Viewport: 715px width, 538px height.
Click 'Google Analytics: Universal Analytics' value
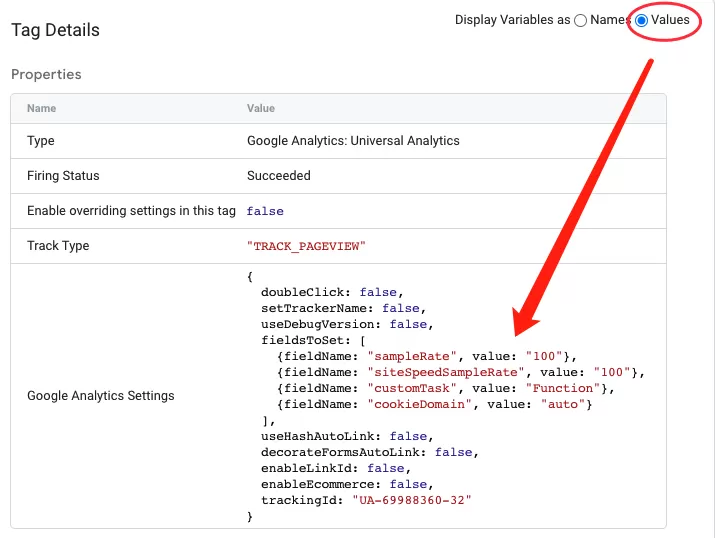pos(353,141)
